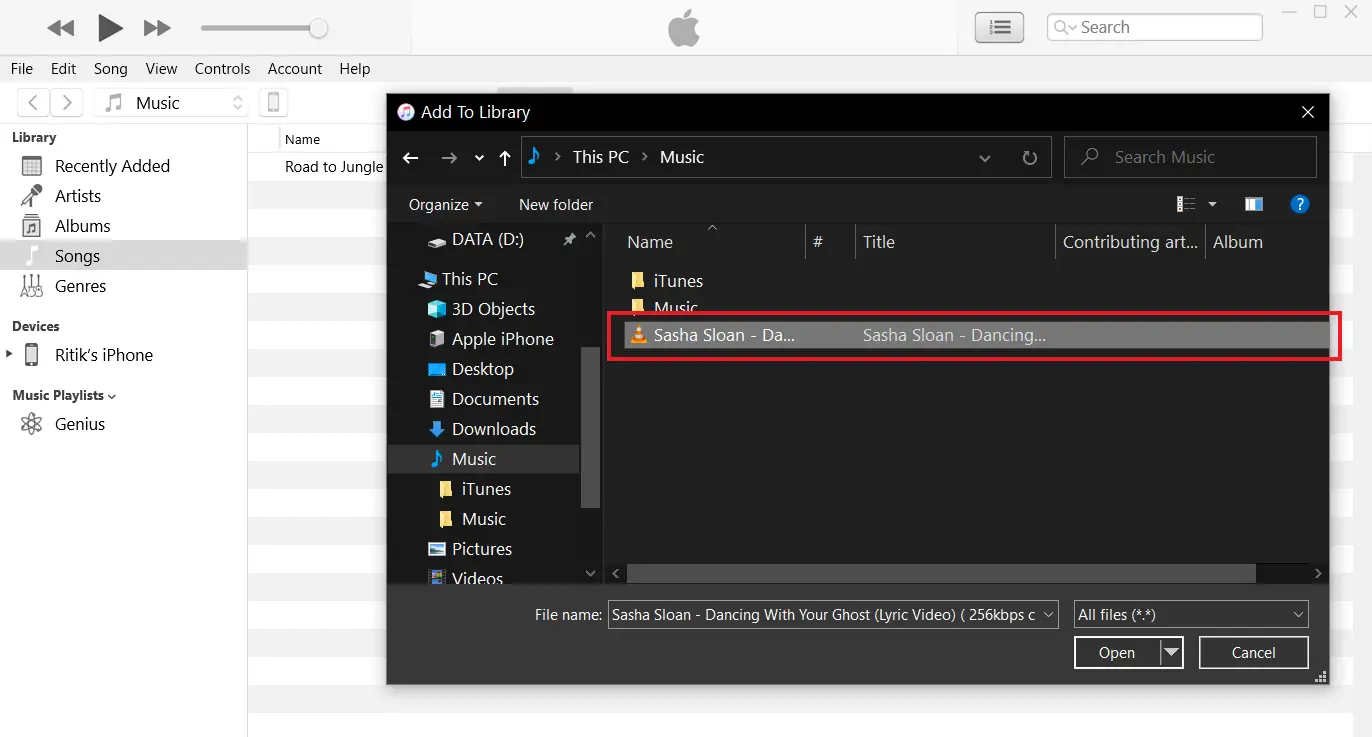The width and height of the screenshot is (1372, 737).
Task: Select Genres in Library sidebar
Action: click(x=81, y=286)
